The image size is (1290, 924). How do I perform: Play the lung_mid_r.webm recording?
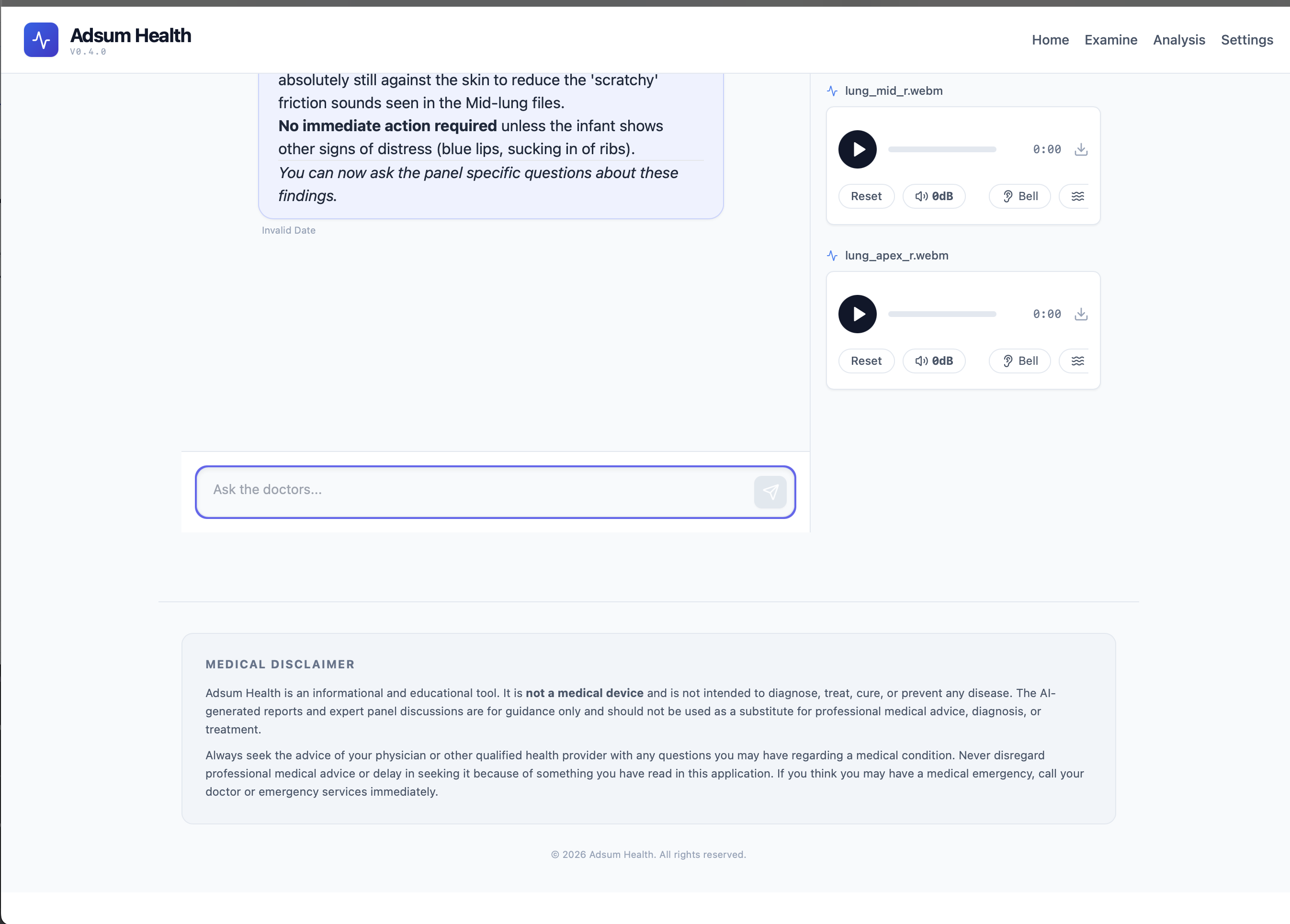click(x=857, y=149)
